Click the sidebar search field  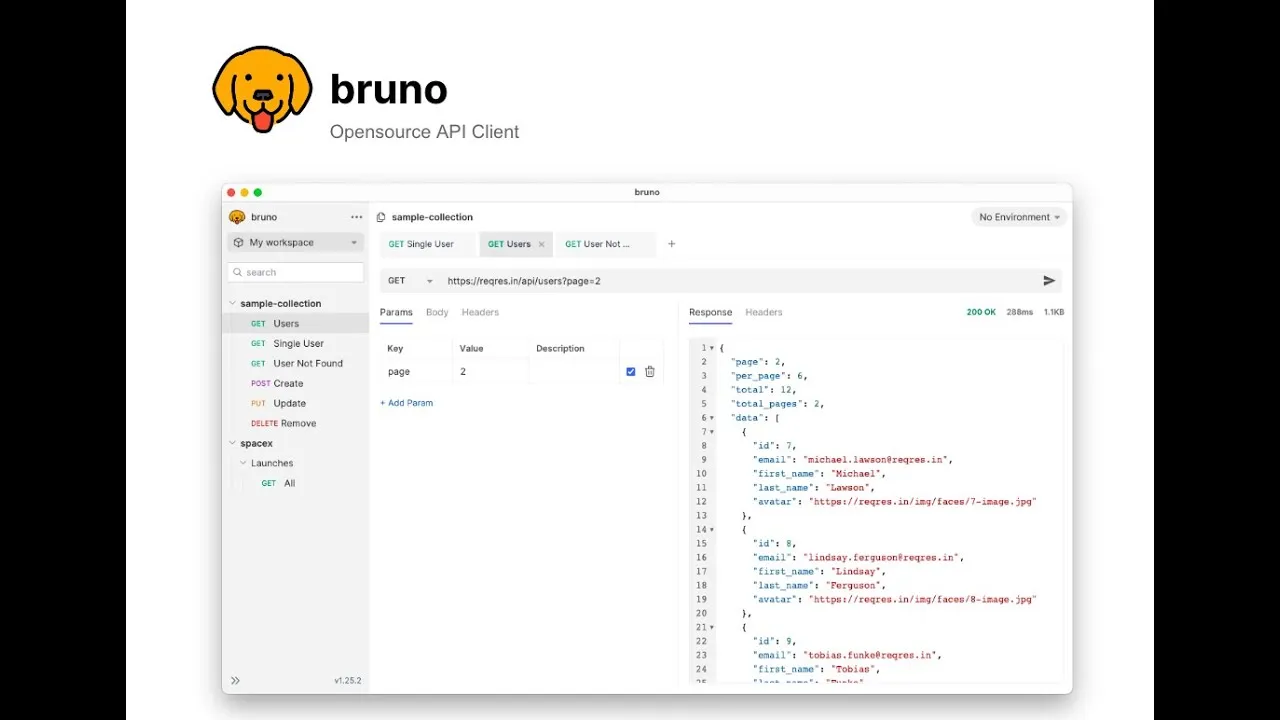(x=296, y=272)
